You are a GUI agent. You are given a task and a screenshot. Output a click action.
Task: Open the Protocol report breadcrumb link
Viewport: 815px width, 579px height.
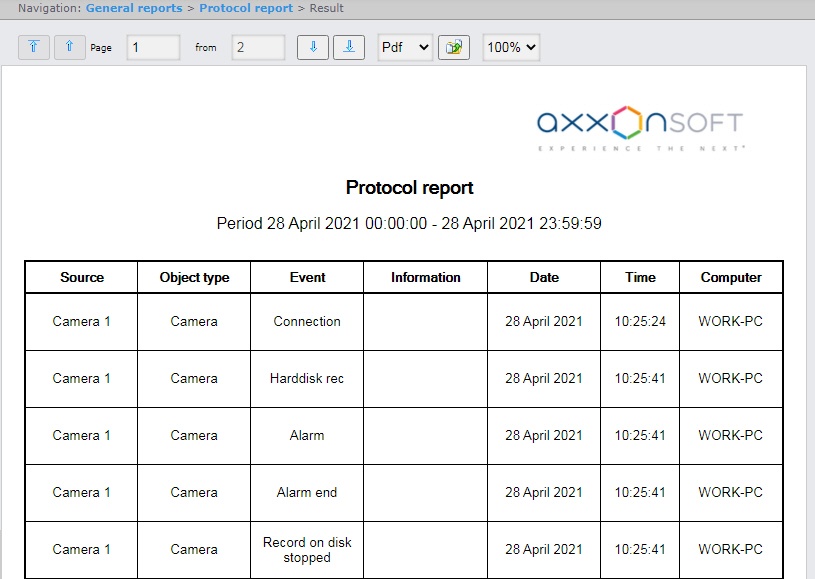pyautogui.click(x=246, y=8)
